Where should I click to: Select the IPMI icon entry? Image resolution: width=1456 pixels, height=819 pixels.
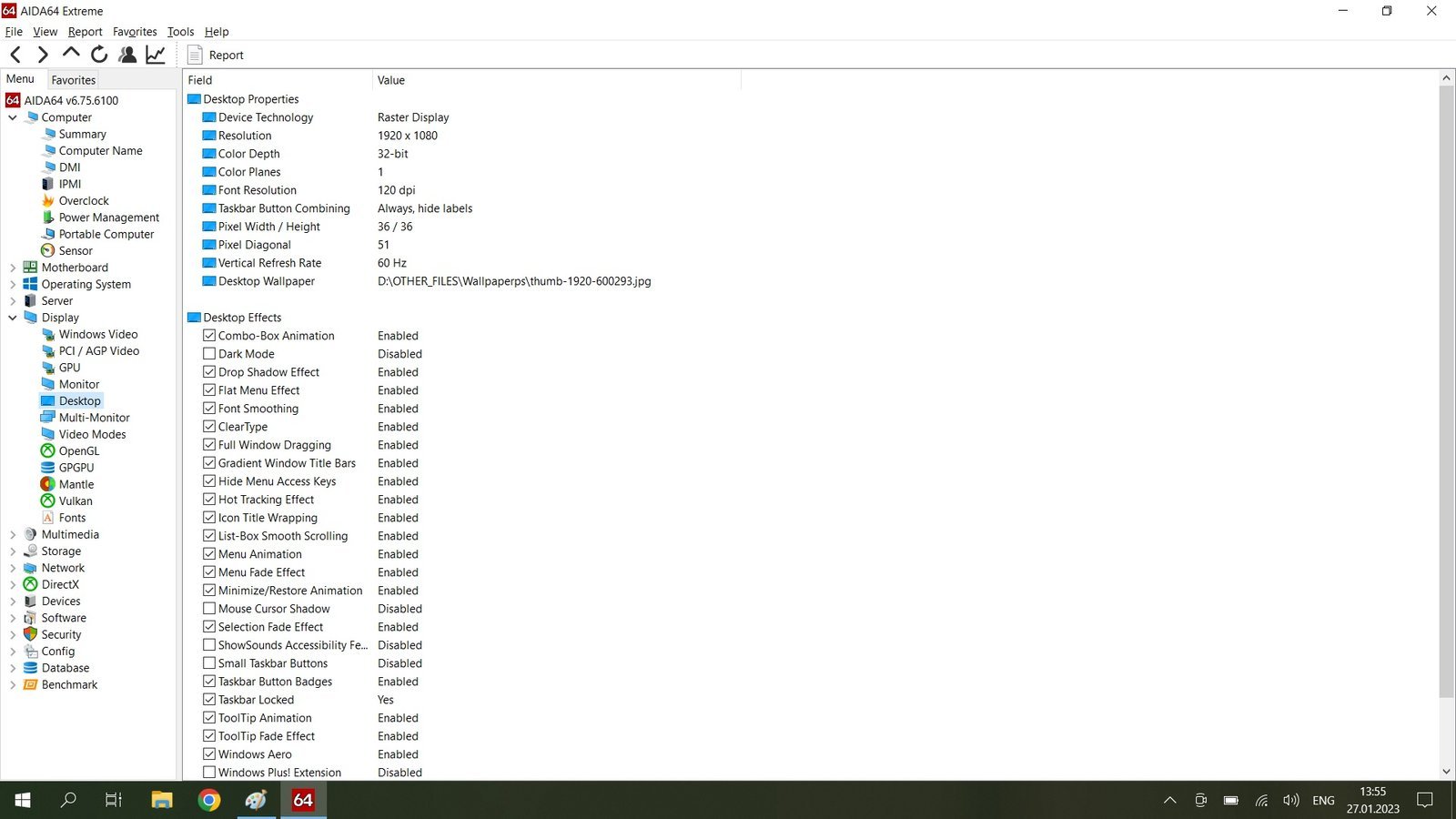click(48, 184)
